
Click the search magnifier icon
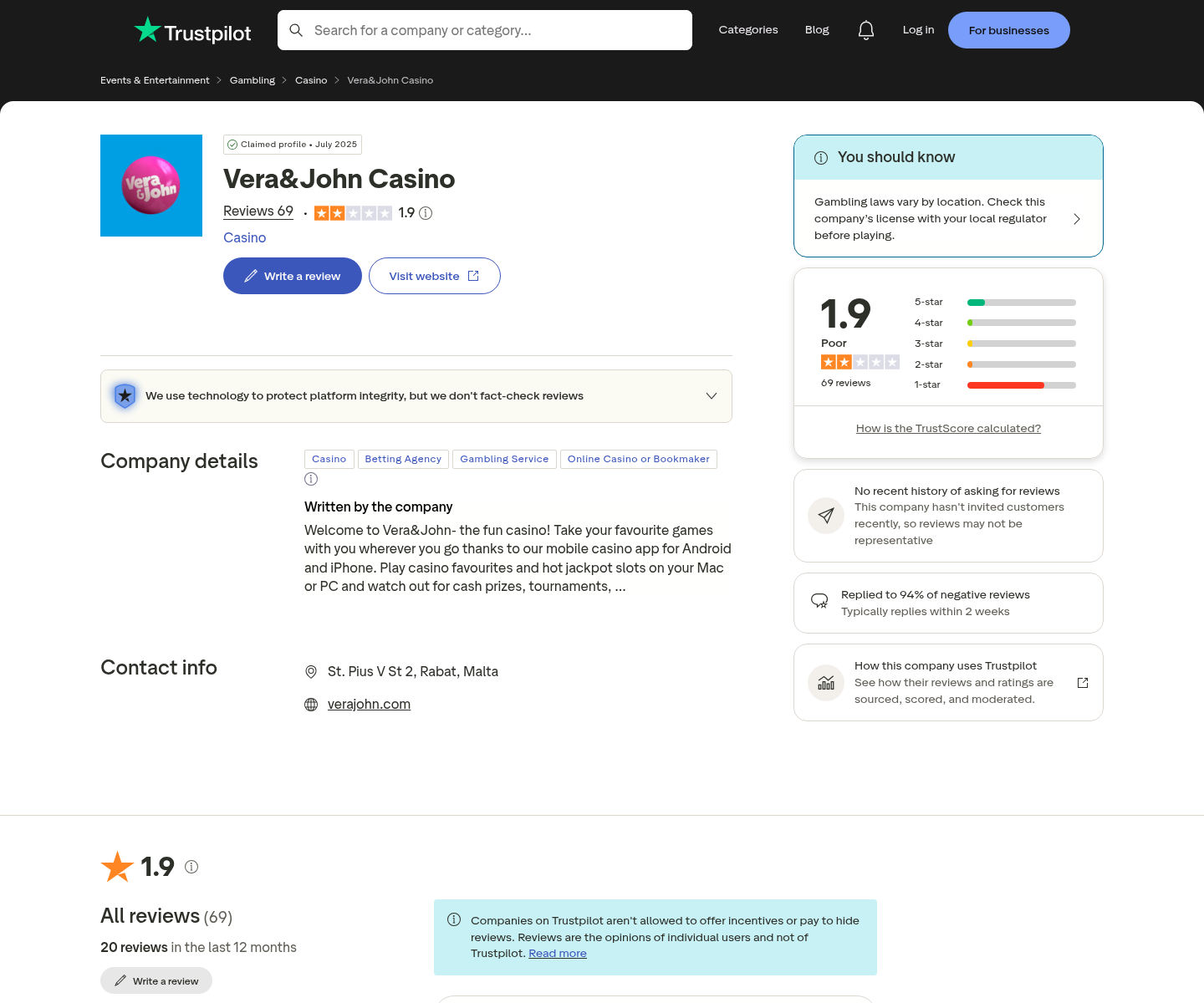tap(296, 30)
